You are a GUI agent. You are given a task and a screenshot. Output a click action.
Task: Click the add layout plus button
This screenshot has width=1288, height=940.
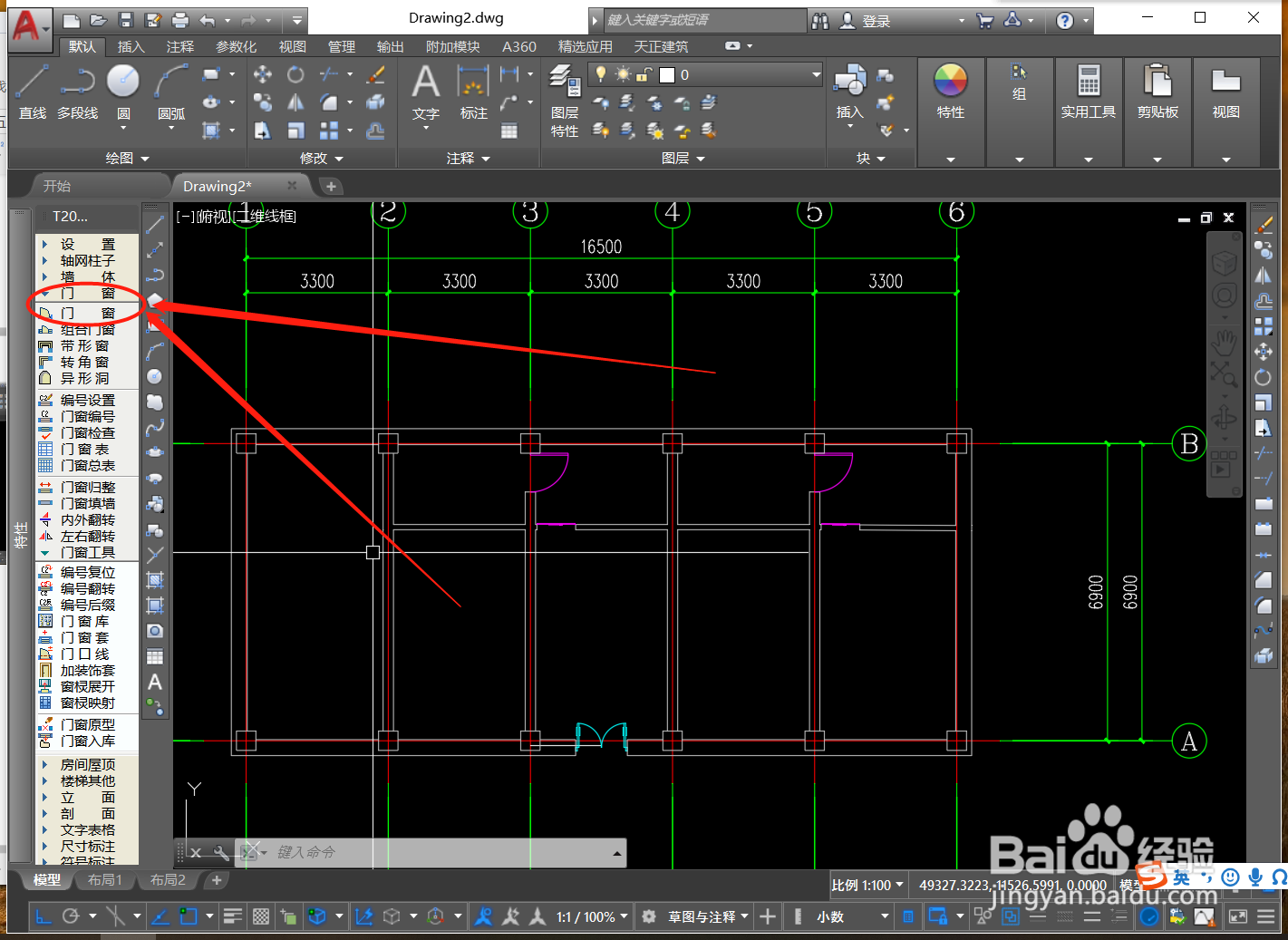tap(216, 879)
